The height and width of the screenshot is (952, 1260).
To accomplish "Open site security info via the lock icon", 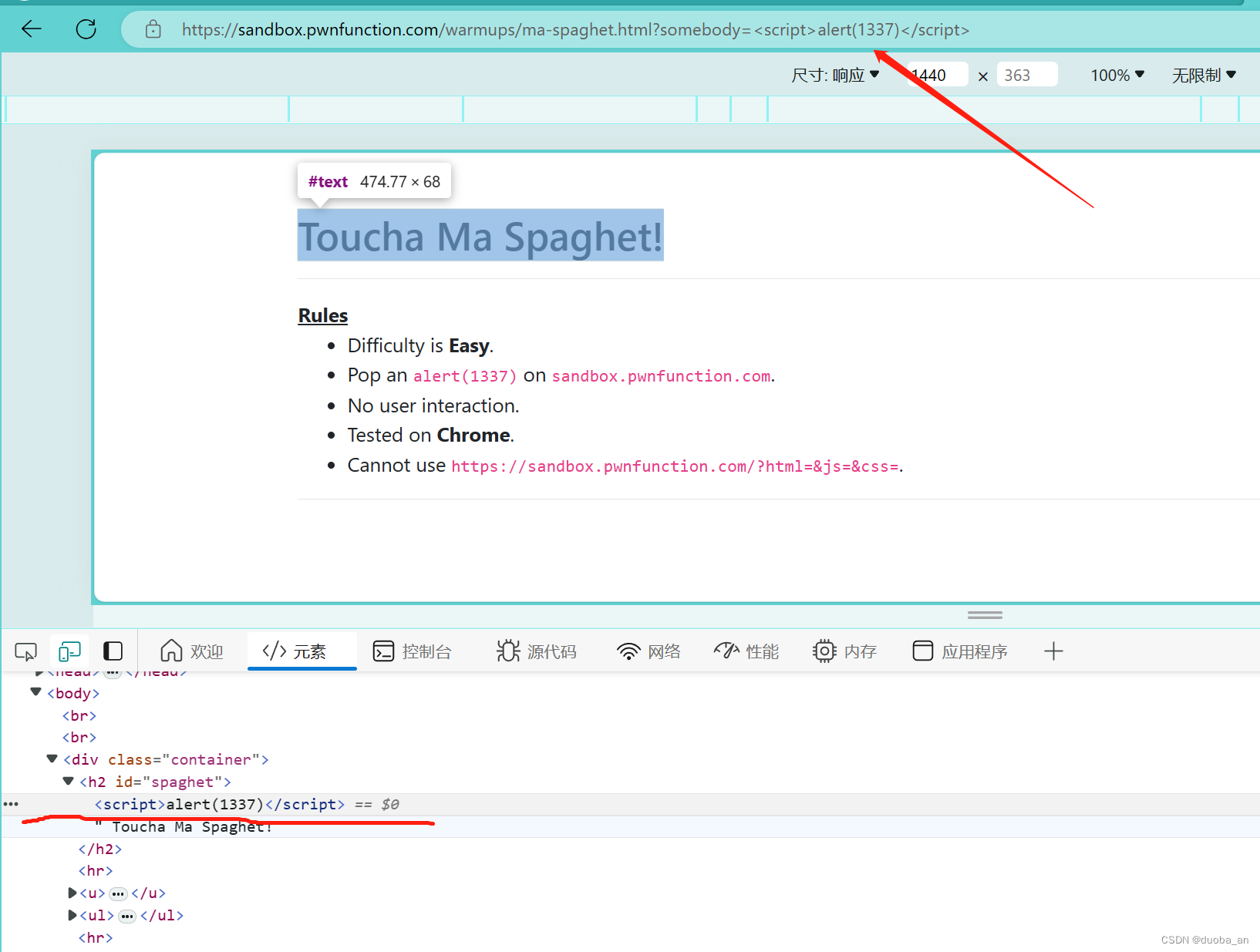I will (153, 29).
